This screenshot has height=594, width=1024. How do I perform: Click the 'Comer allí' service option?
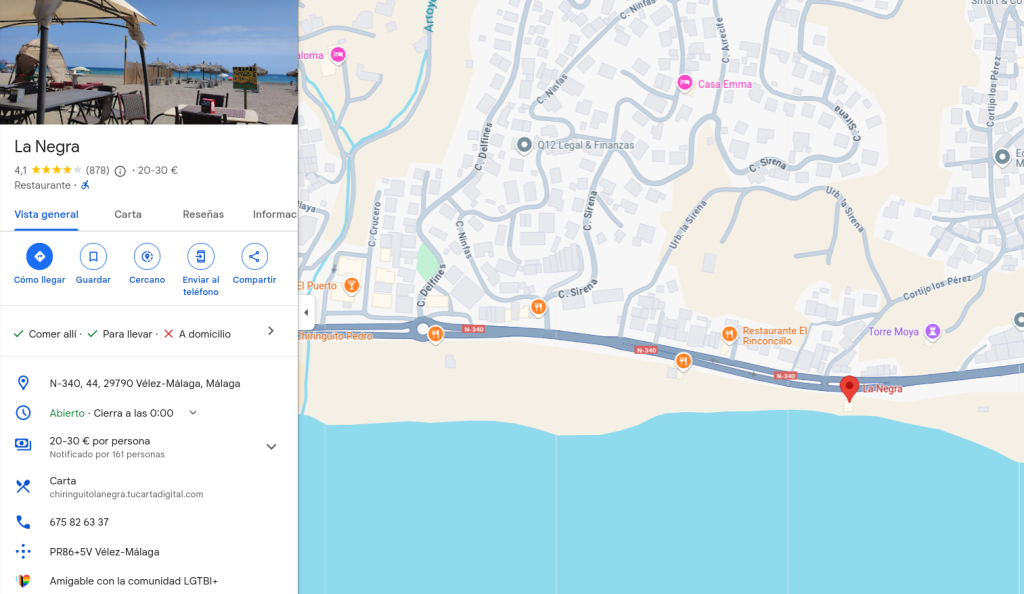click(52, 334)
